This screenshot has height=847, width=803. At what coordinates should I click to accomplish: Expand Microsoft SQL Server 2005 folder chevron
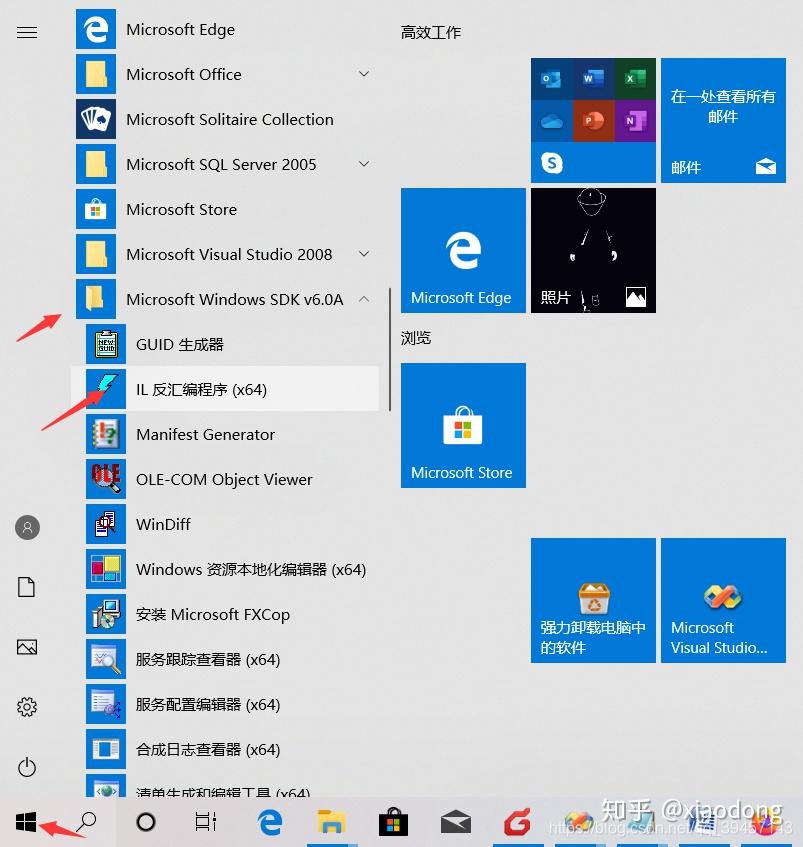(x=365, y=164)
